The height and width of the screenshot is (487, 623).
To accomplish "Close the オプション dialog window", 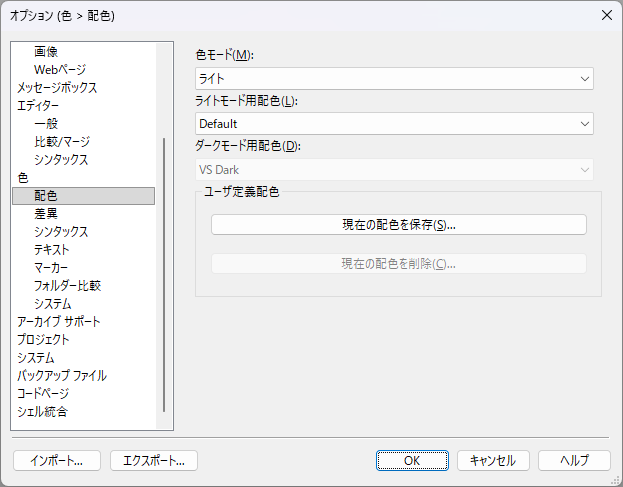I will (607, 15).
